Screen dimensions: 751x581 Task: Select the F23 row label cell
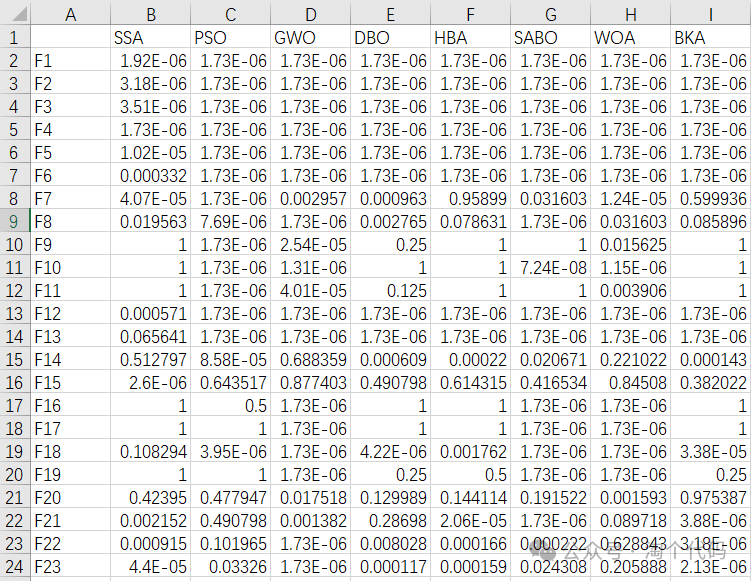[x=71, y=566]
